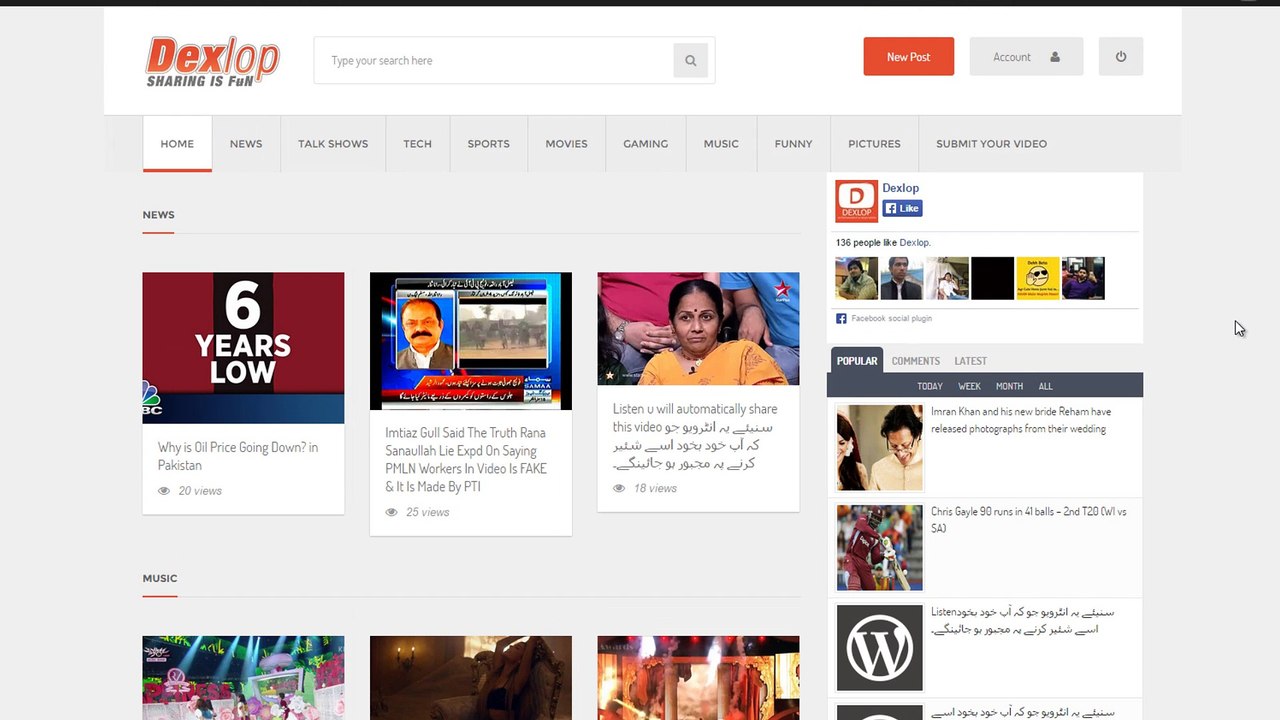Open the Listen Urdu post in Popular list
Viewport: 1280px width, 720px height.
point(1022,620)
